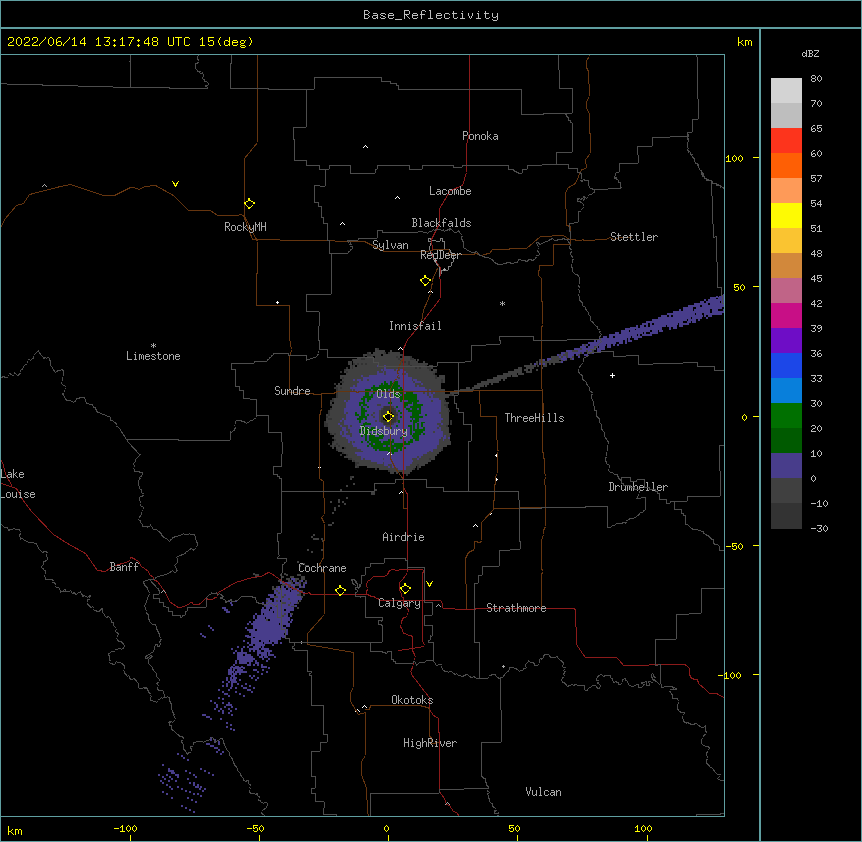Click the RockyMH label
This screenshot has width=862, height=842.
pos(245,227)
